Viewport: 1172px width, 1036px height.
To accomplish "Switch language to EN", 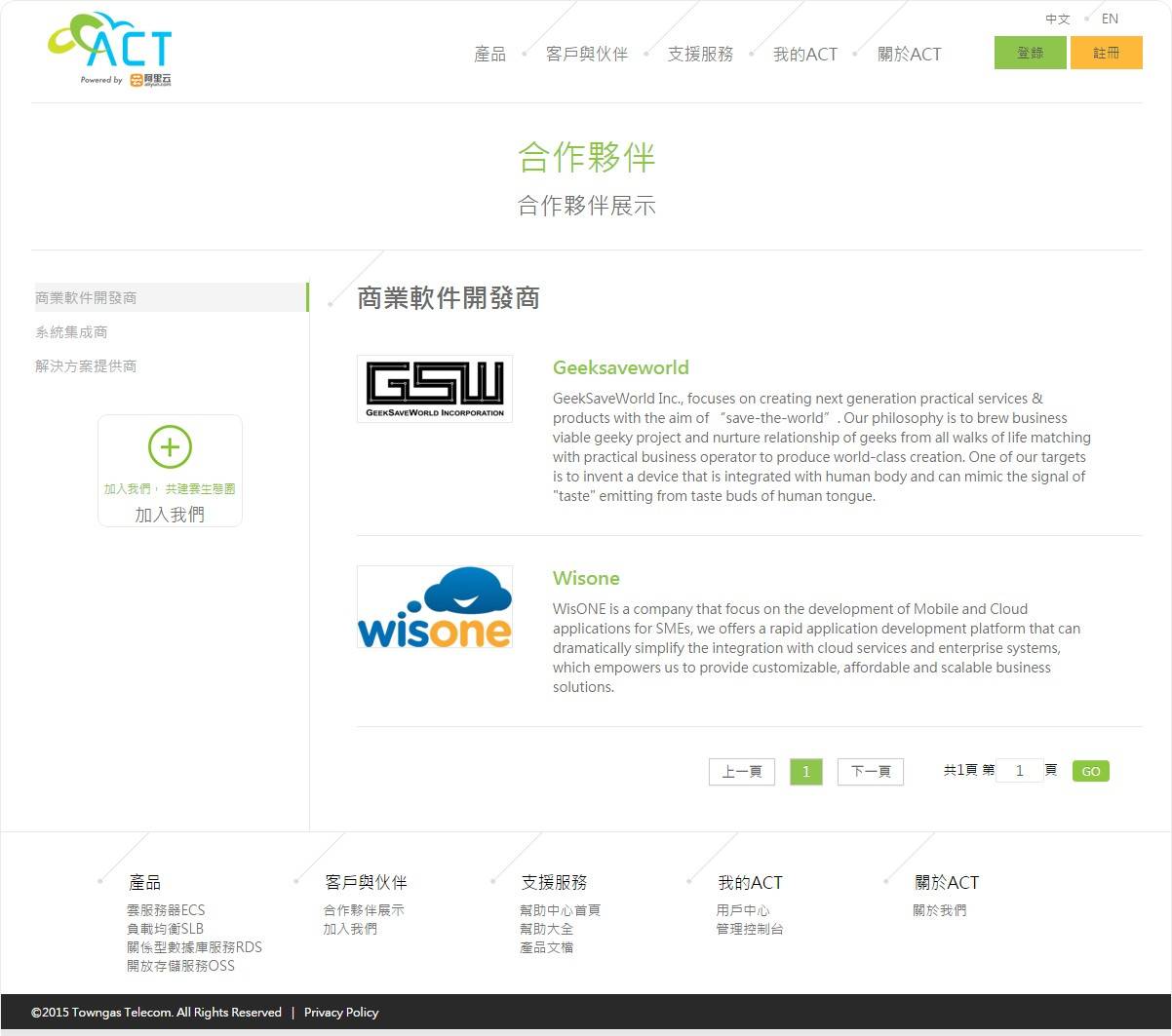I will point(1110,19).
